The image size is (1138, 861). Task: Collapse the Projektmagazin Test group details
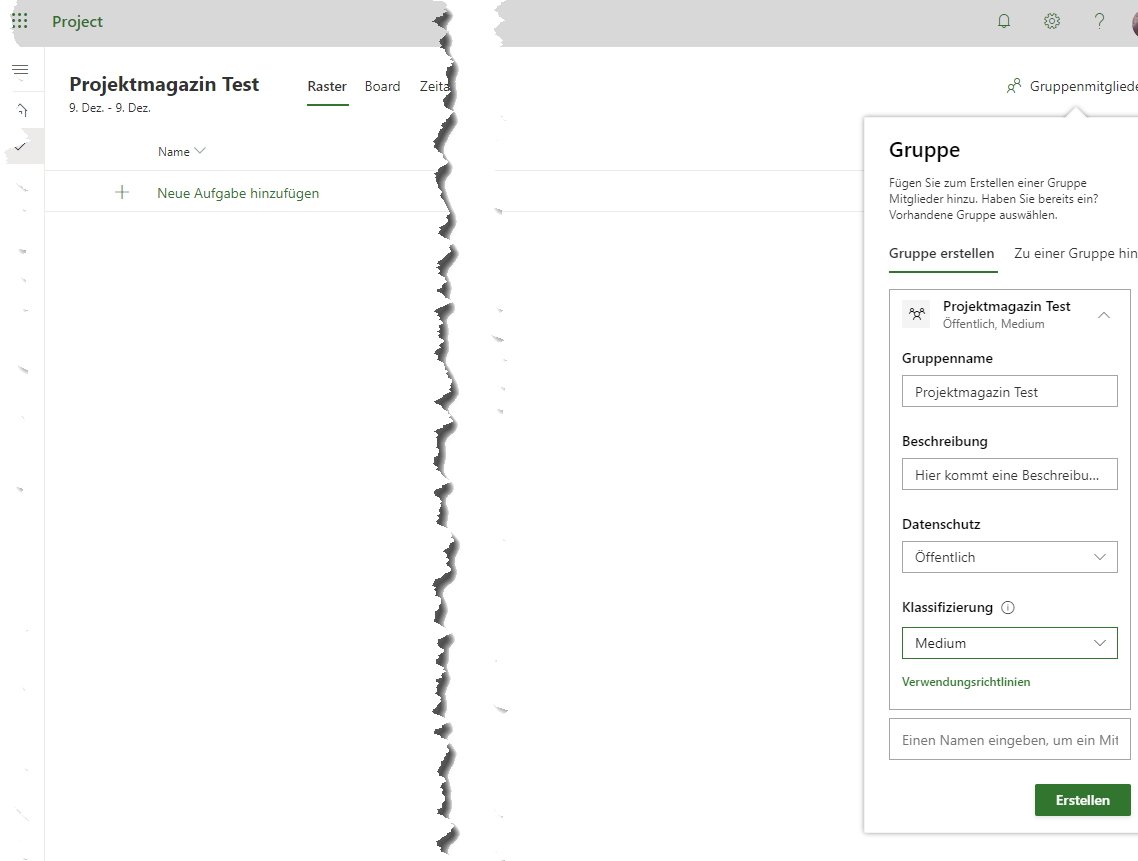[x=1103, y=314]
